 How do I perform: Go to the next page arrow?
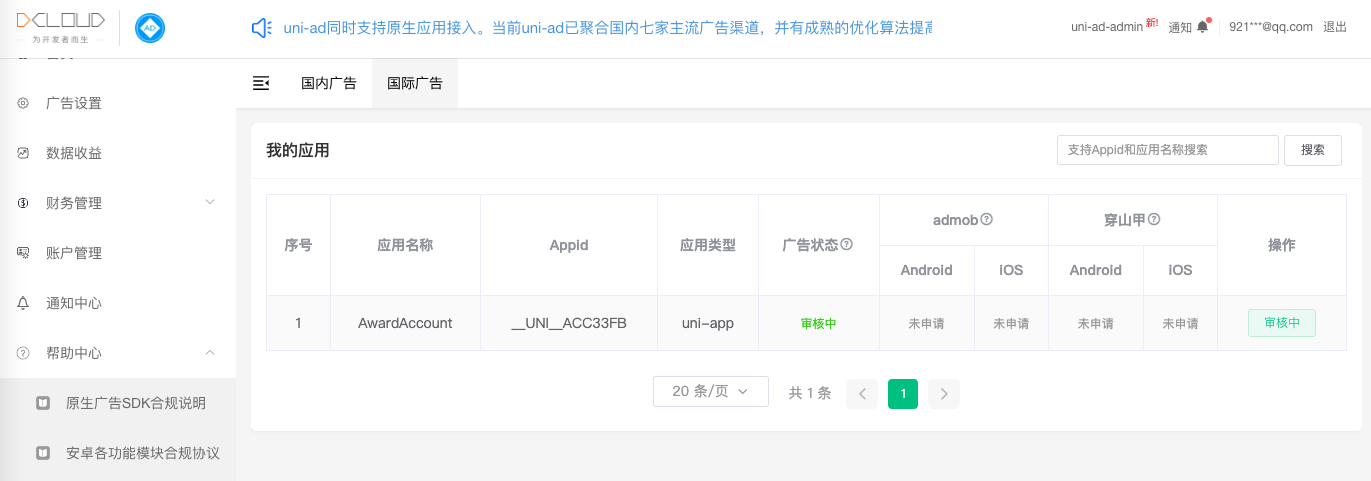click(x=943, y=393)
